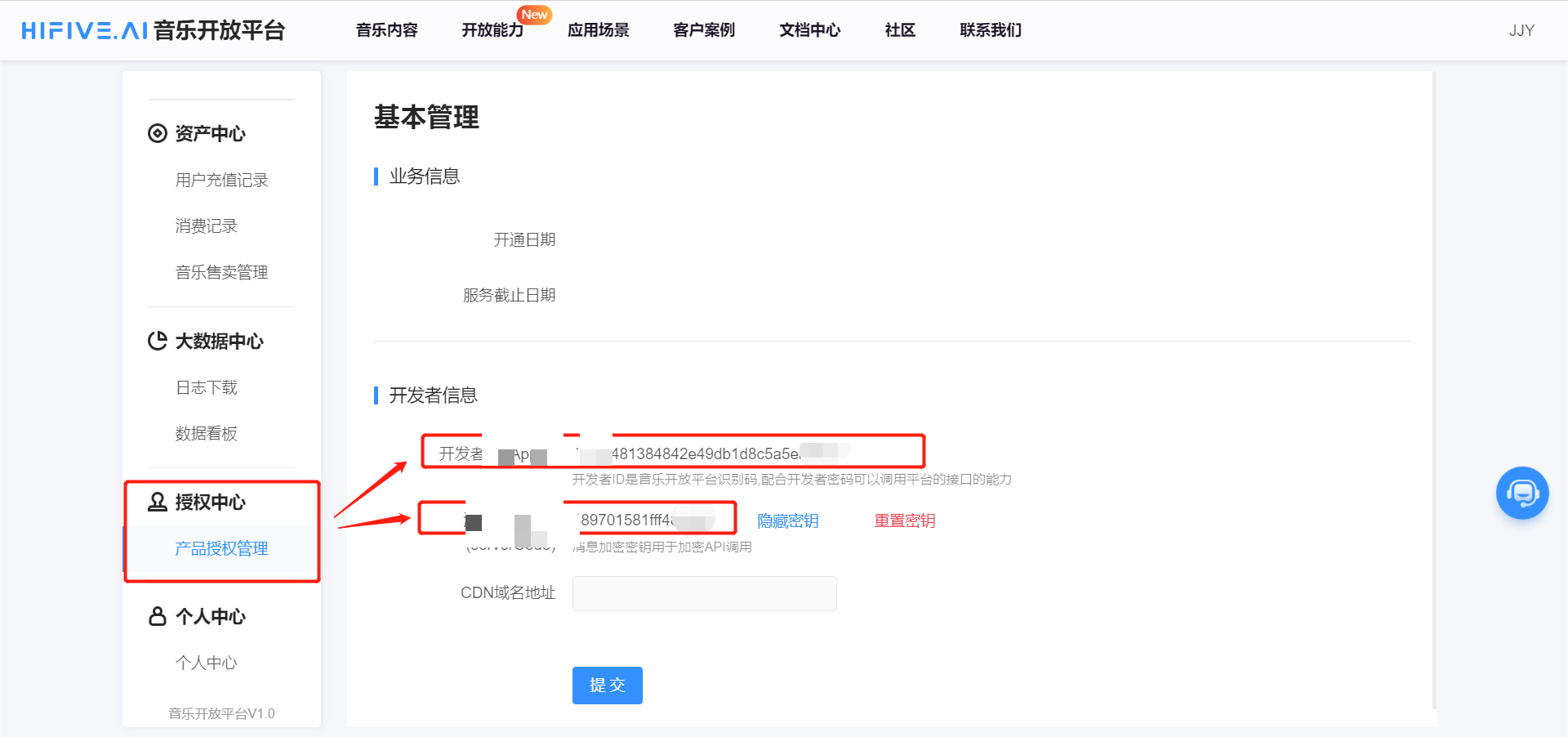Open 音乐售卖管理 in the sidebar
Screen dimensions: 1568x737
(x=221, y=272)
